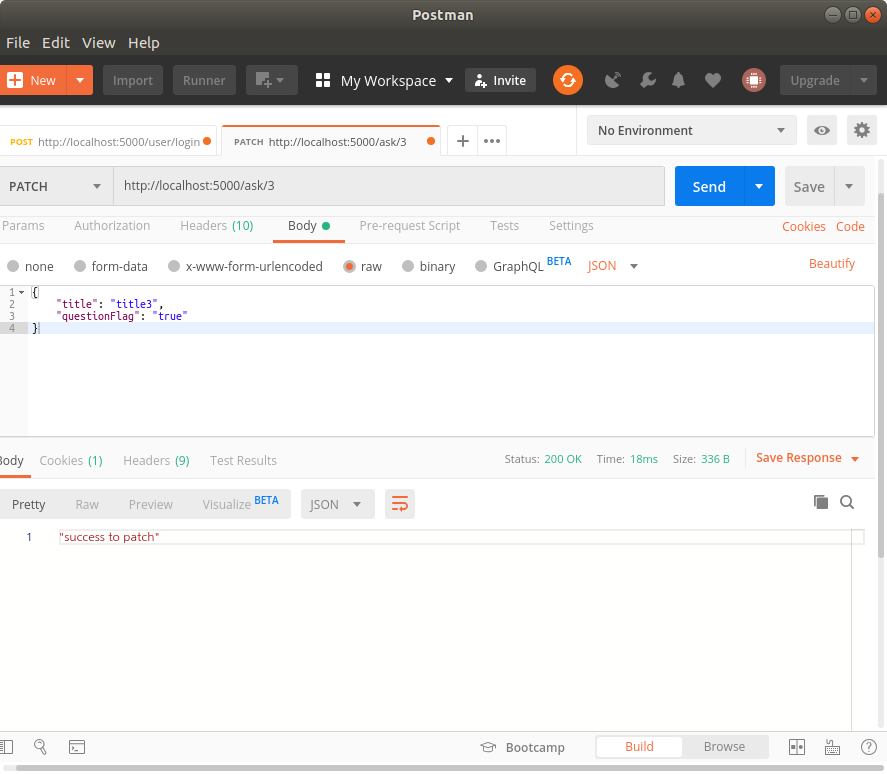Open the File menu
This screenshot has height=774, width=887.
coord(18,43)
